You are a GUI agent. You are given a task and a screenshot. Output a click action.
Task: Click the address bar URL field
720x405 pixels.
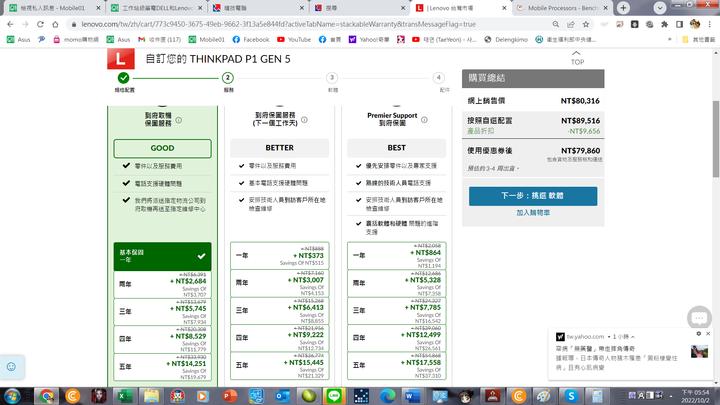click(x=308, y=24)
